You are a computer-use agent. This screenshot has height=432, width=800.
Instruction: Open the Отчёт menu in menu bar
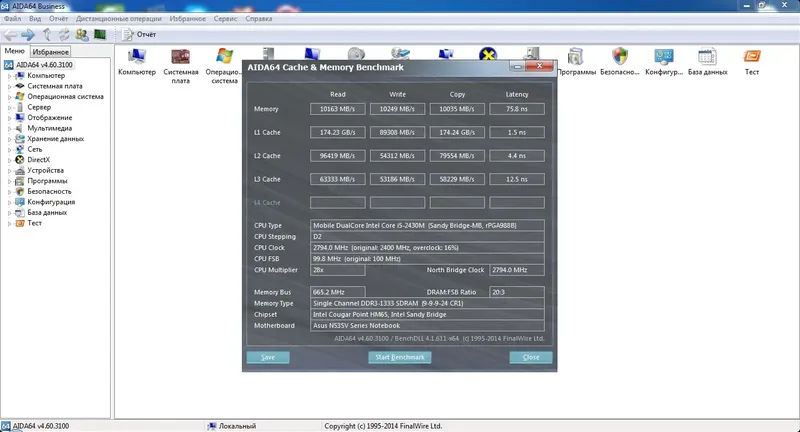(59, 19)
